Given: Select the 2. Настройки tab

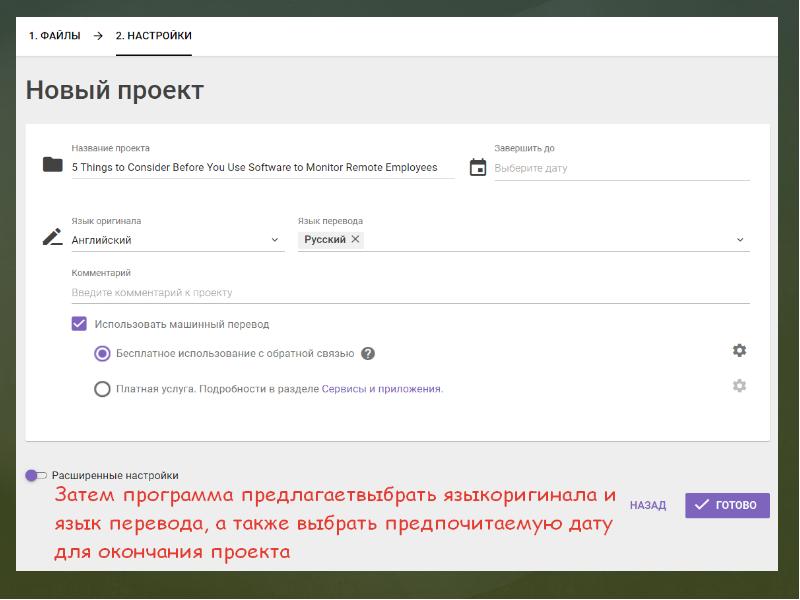Looking at the screenshot, I should pyautogui.click(x=153, y=36).
